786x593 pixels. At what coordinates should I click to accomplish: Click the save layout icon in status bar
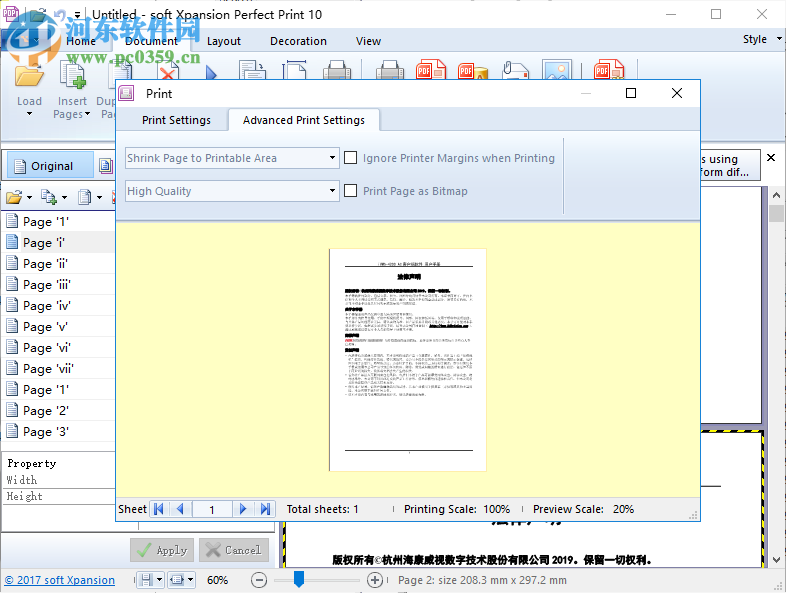tap(146, 580)
